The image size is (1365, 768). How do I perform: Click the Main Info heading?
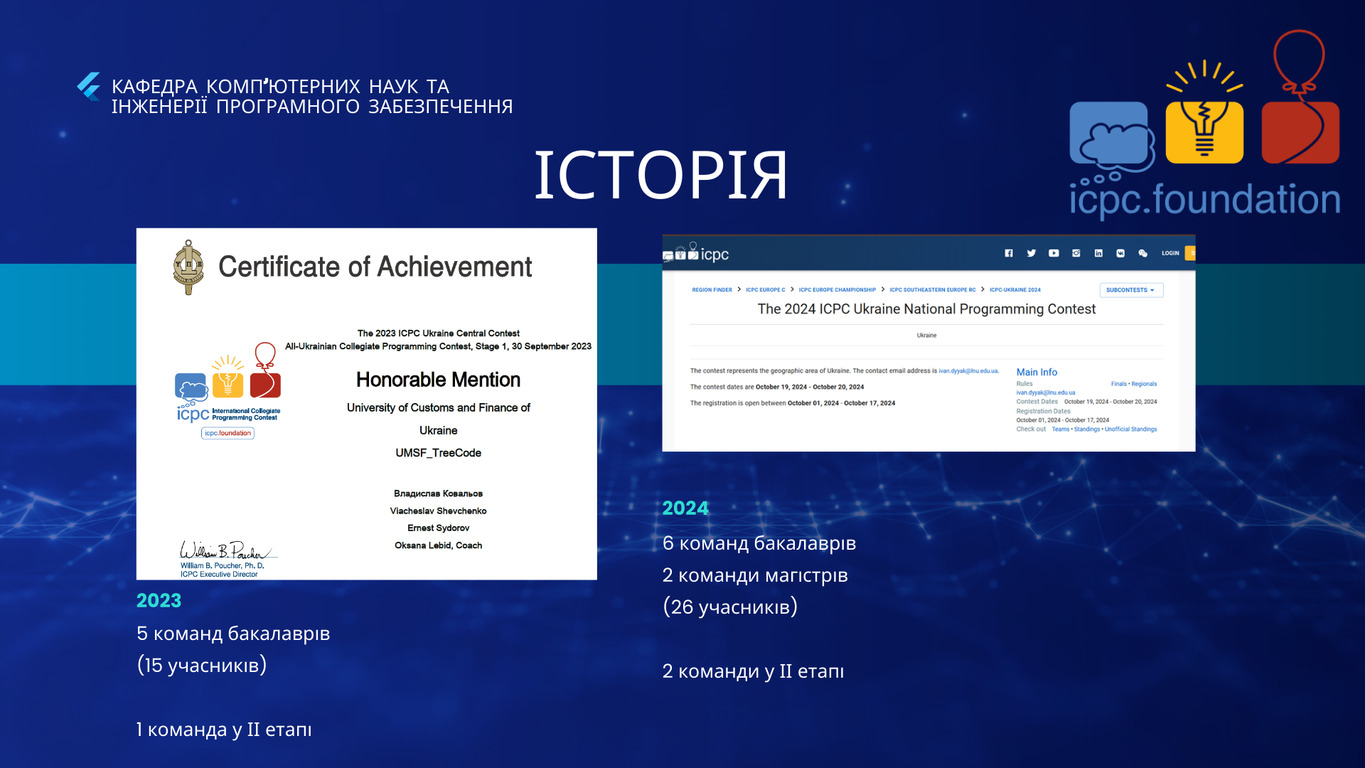pos(1037,372)
